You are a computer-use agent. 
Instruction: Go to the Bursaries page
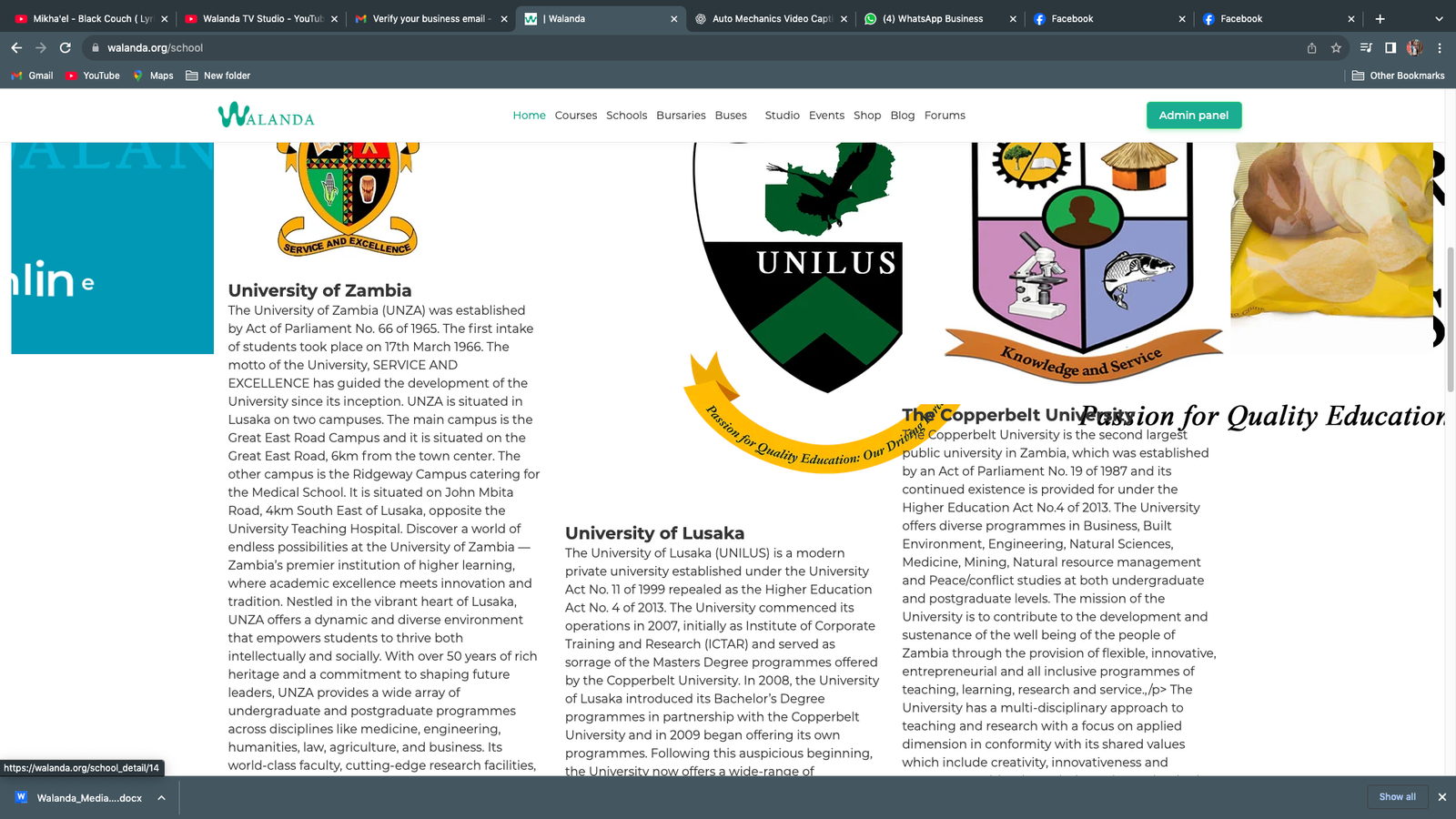[681, 116]
